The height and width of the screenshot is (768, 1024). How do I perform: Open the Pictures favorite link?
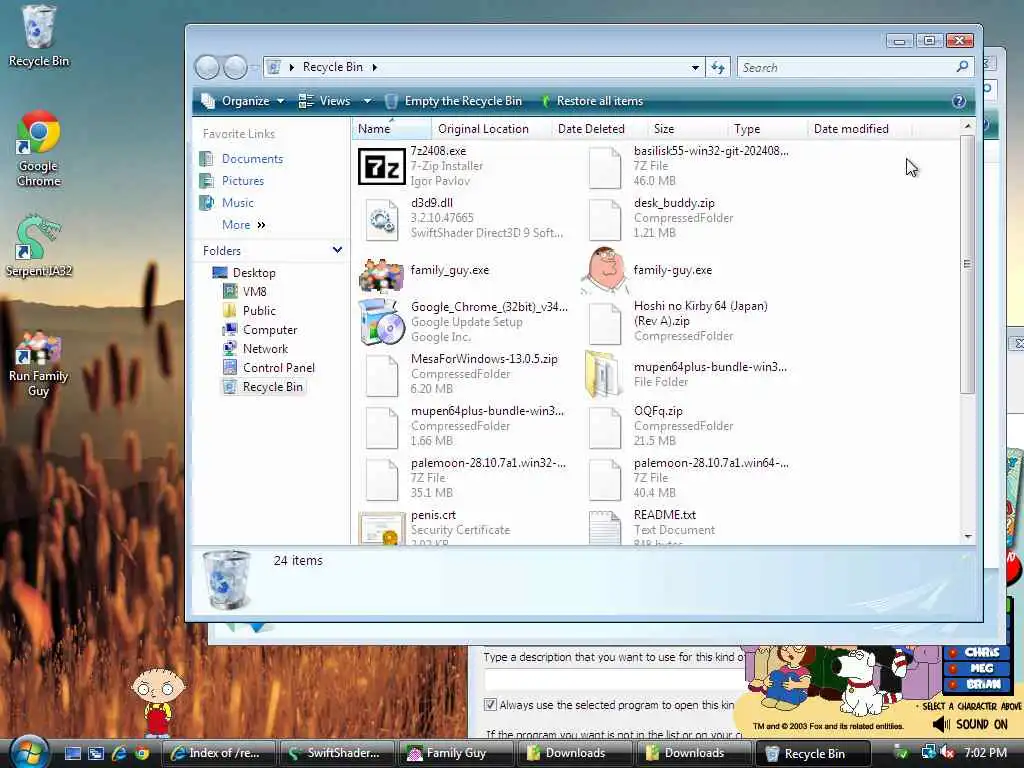tap(232, 181)
